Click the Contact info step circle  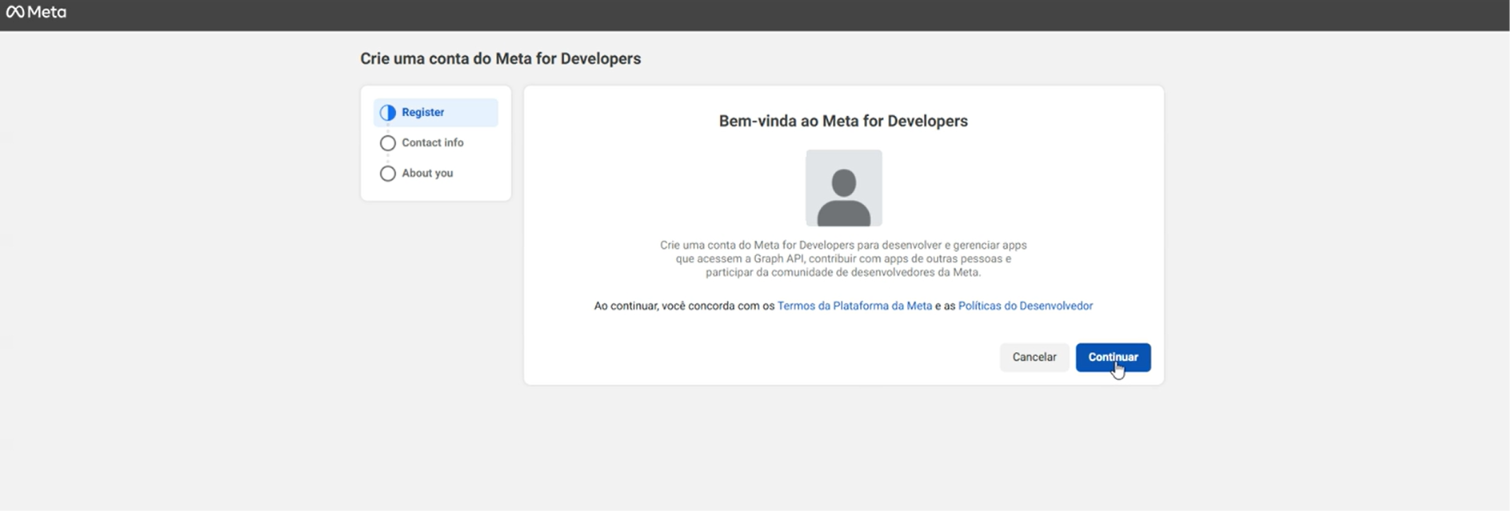click(388, 143)
